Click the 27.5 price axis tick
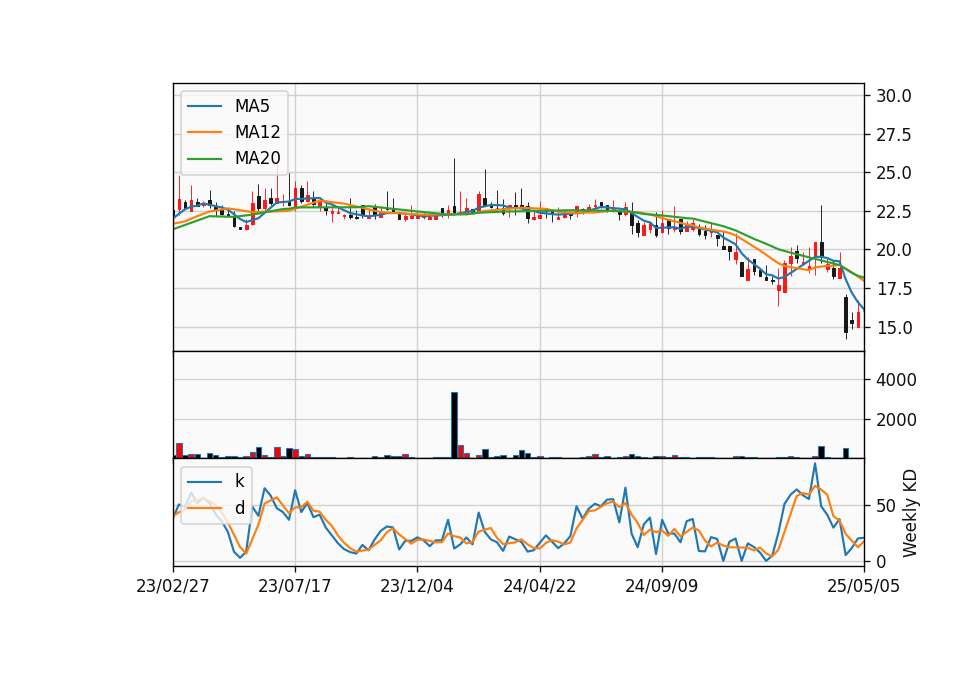960x690 pixels. (894, 135)
